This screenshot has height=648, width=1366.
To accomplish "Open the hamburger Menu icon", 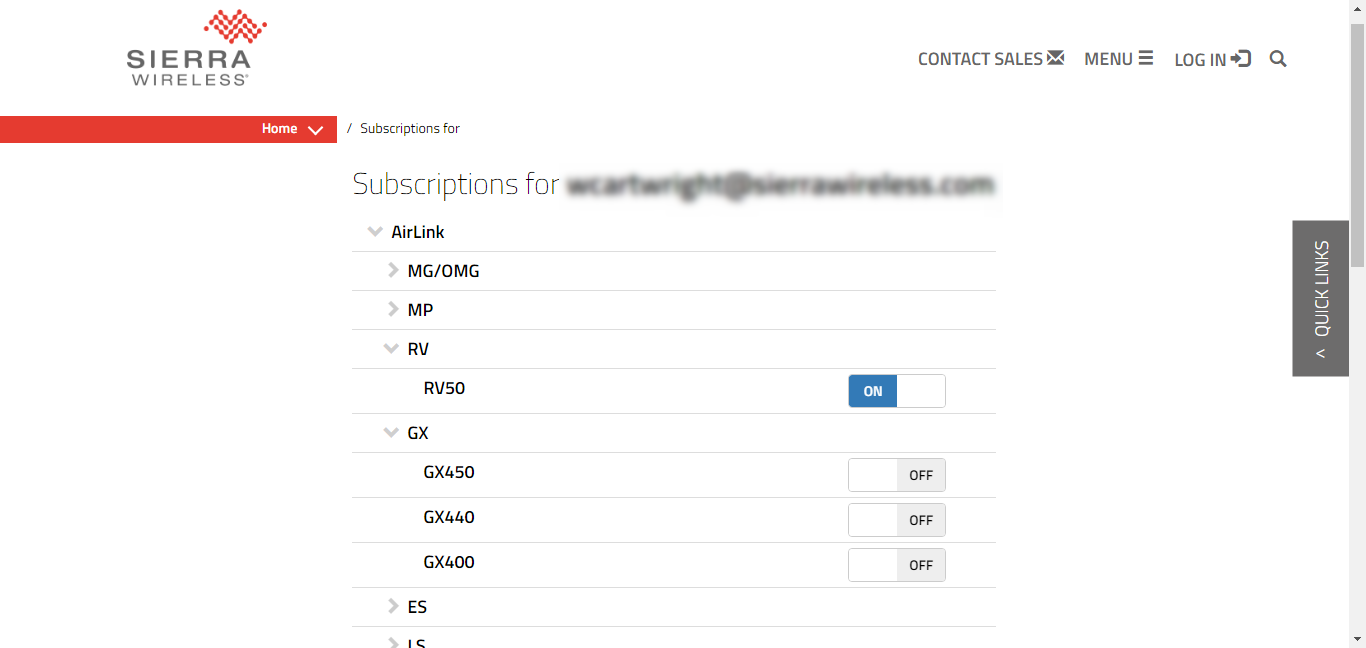I will [x=1145, y=58].
